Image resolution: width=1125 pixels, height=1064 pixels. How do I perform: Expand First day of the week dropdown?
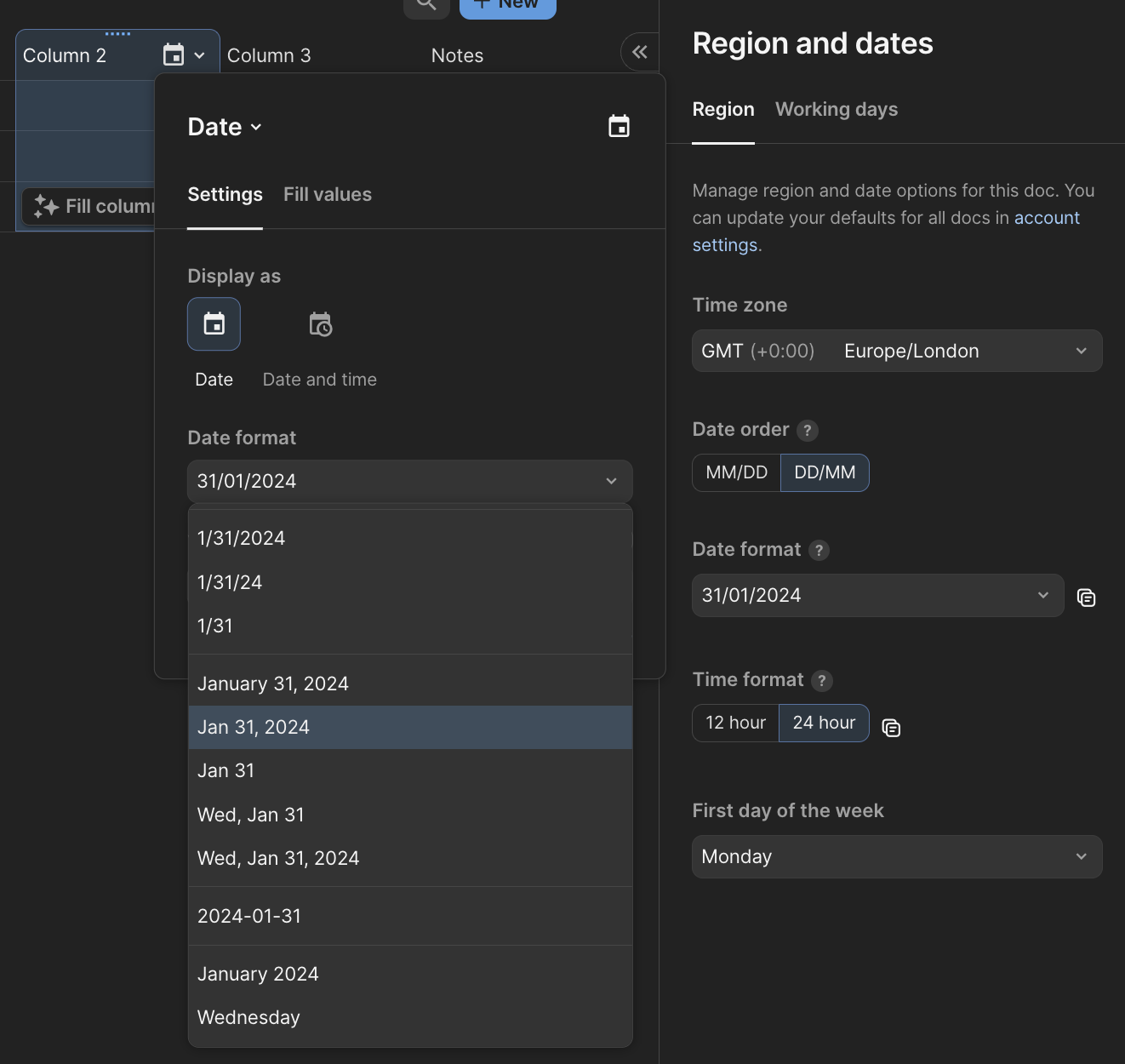click(x=896, y=857)
